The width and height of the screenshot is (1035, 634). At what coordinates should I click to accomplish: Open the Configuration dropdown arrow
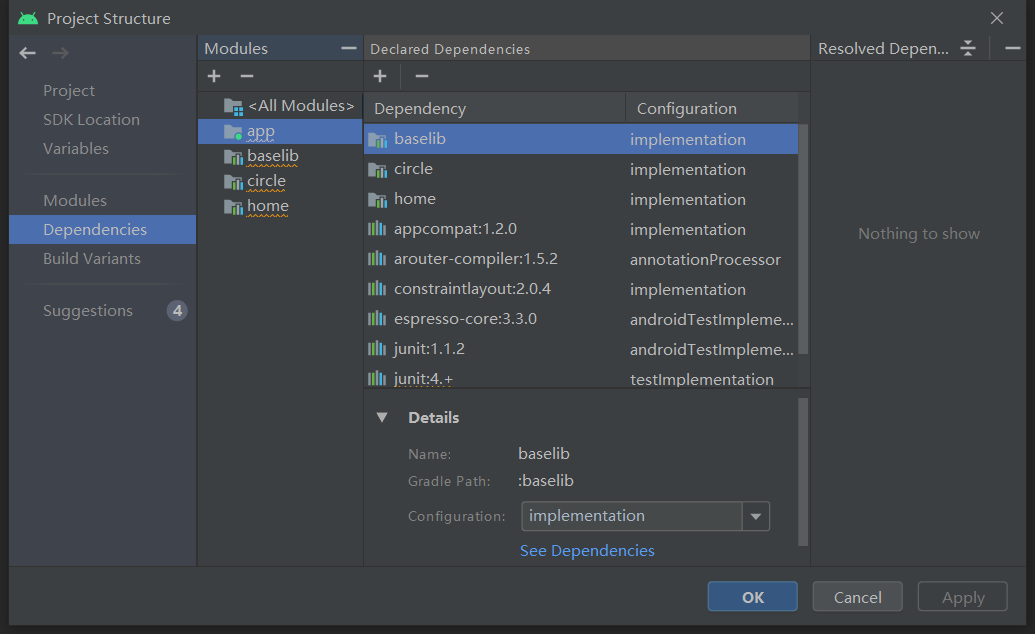coord(756,517)
